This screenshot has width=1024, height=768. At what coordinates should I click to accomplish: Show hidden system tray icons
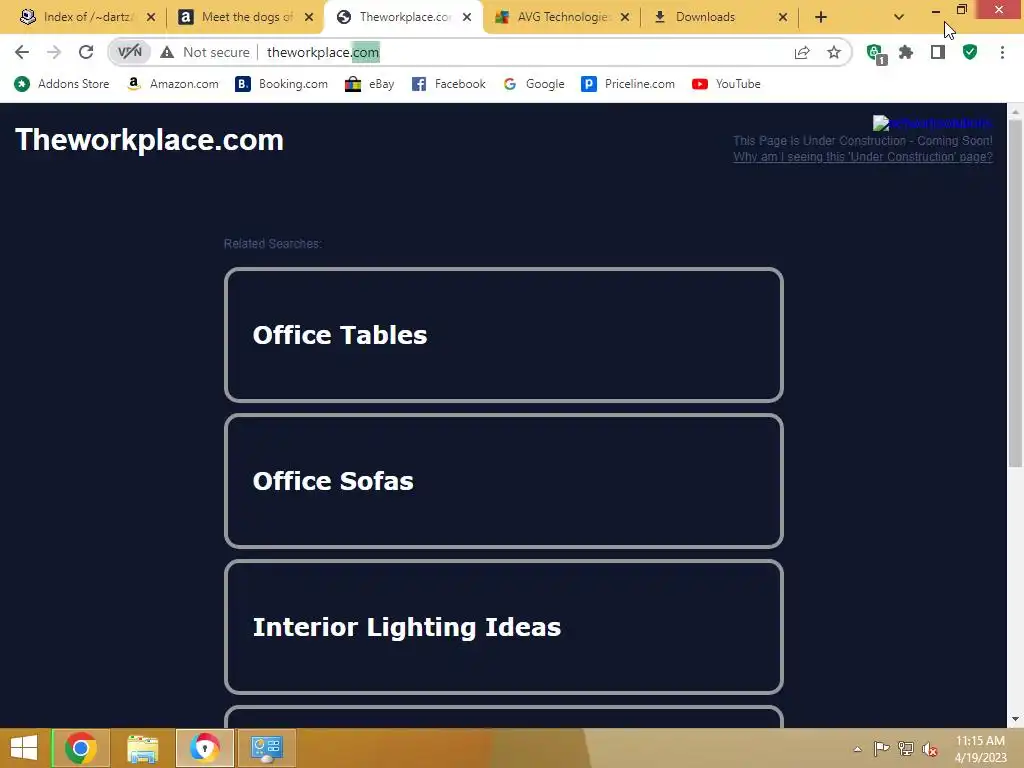tap(857, 749)
